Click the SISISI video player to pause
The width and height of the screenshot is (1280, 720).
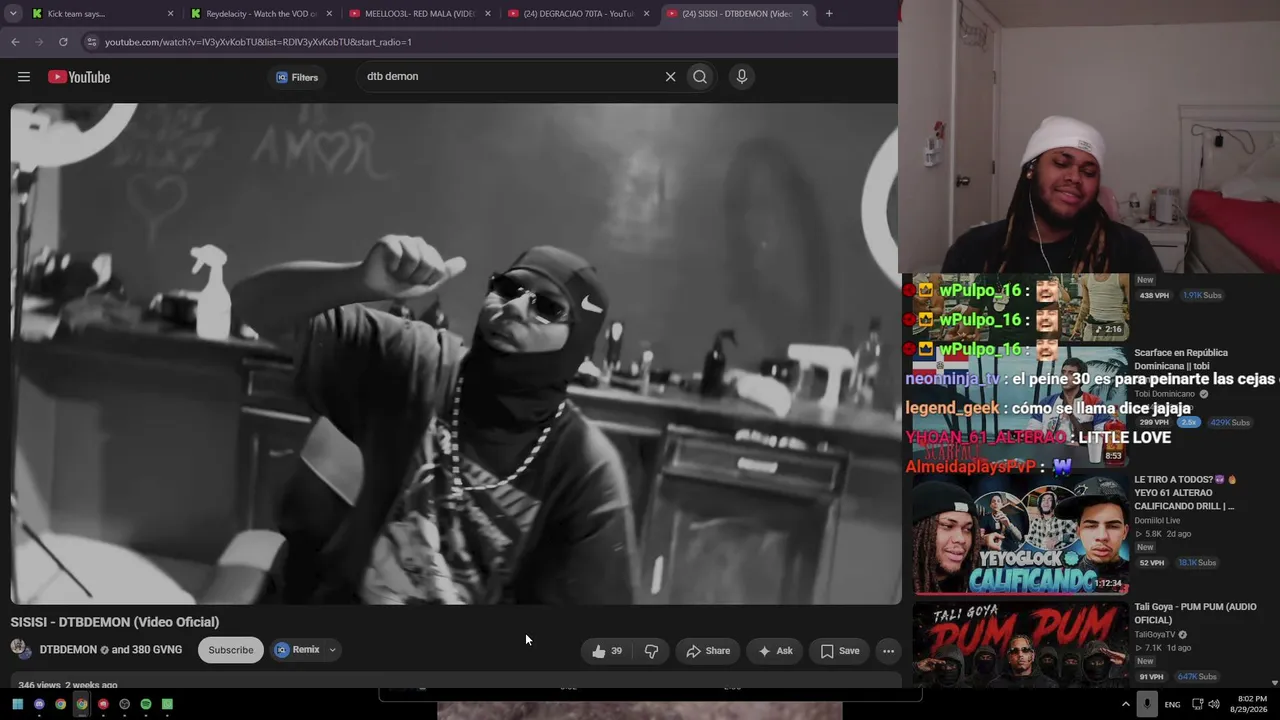click(x=455, y=353)
